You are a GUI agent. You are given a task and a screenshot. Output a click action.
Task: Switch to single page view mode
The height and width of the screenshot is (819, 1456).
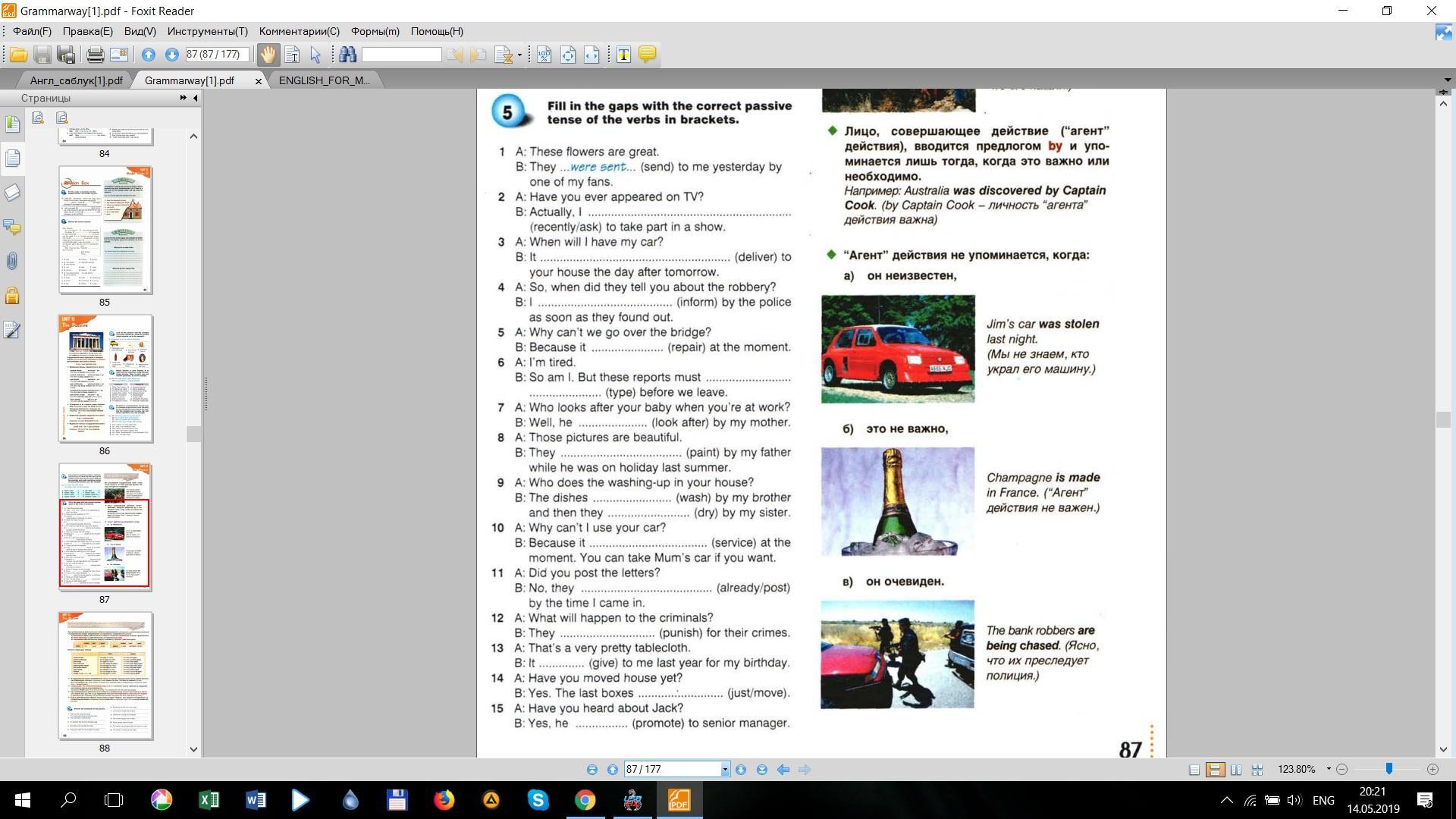1194,770
